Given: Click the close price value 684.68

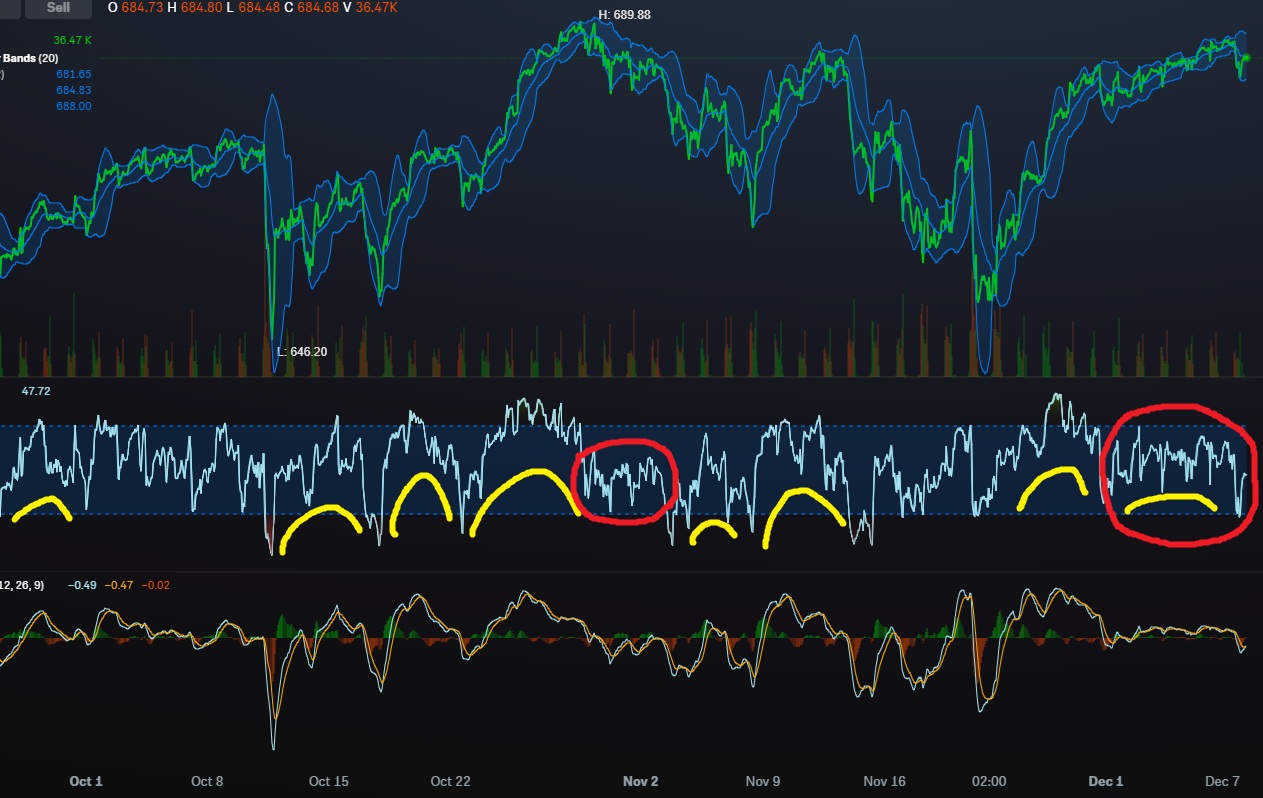Looking at the screenshot, I should tap(317, 7).
